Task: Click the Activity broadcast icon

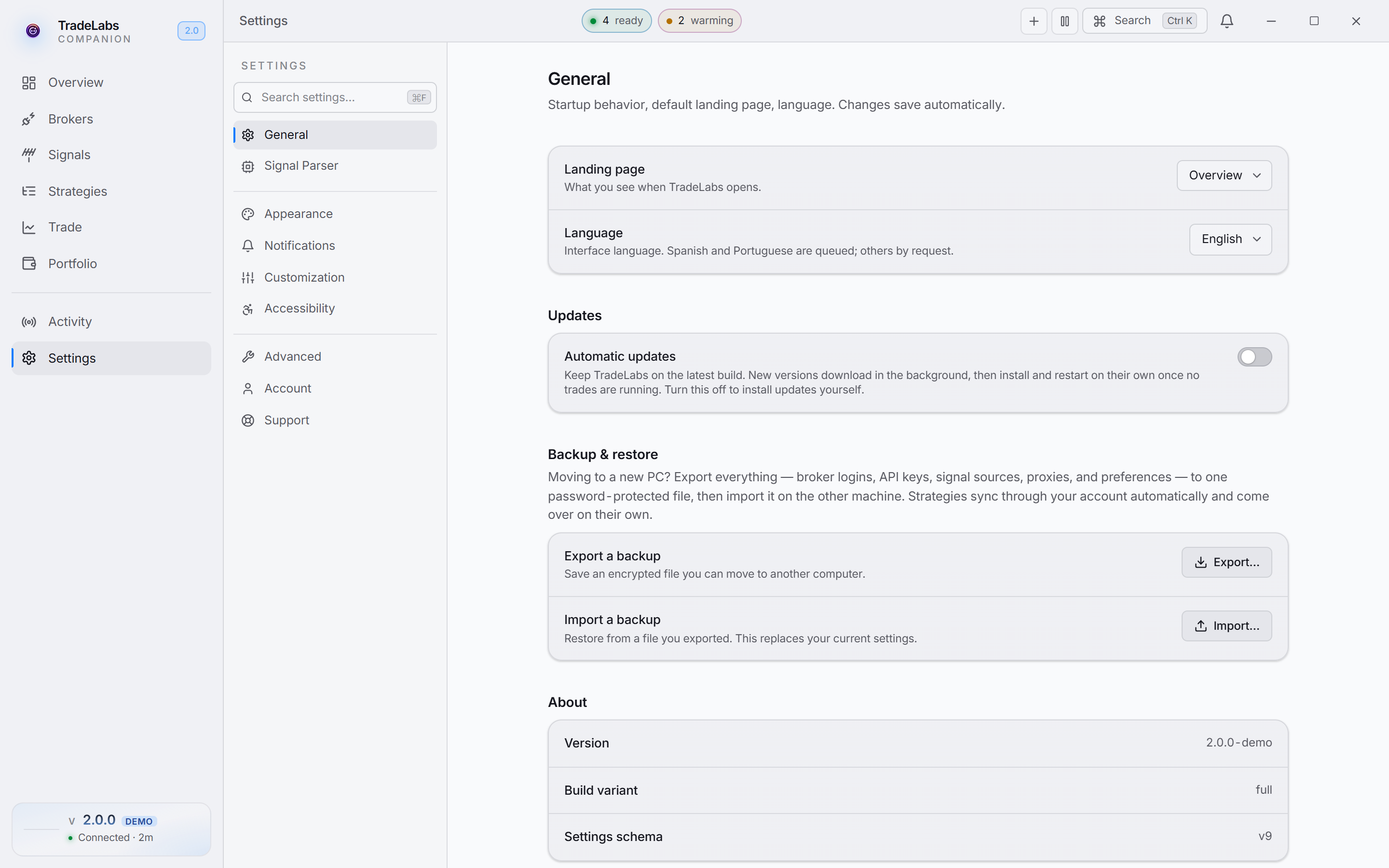Action: [x=29, y=322]
